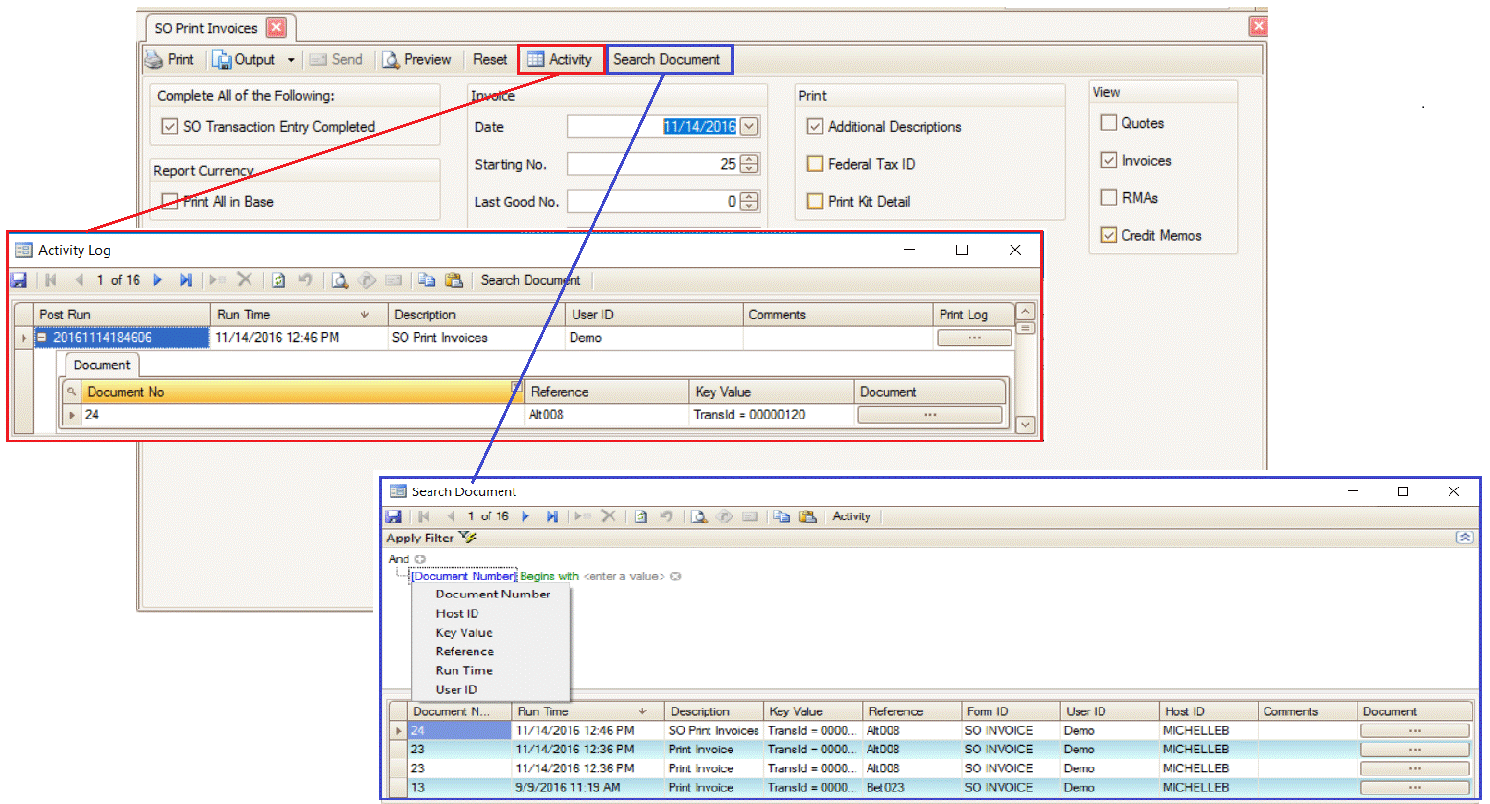Image resolution: width=1490 pixels, height=804 pixels.
Task: Expand the Output dropdown arrow
Action: click(291, 60)
